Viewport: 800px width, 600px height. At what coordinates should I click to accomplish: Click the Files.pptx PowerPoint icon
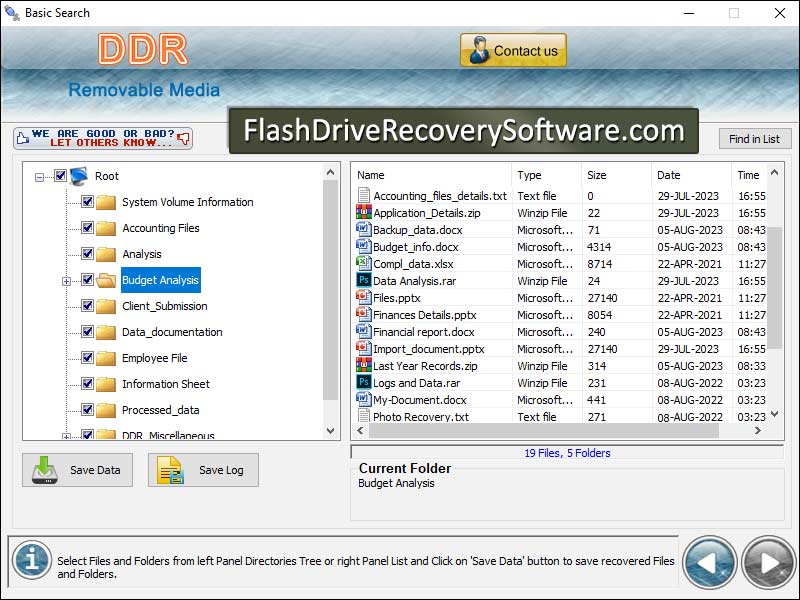pyautogui.click(x=364, y=297)
